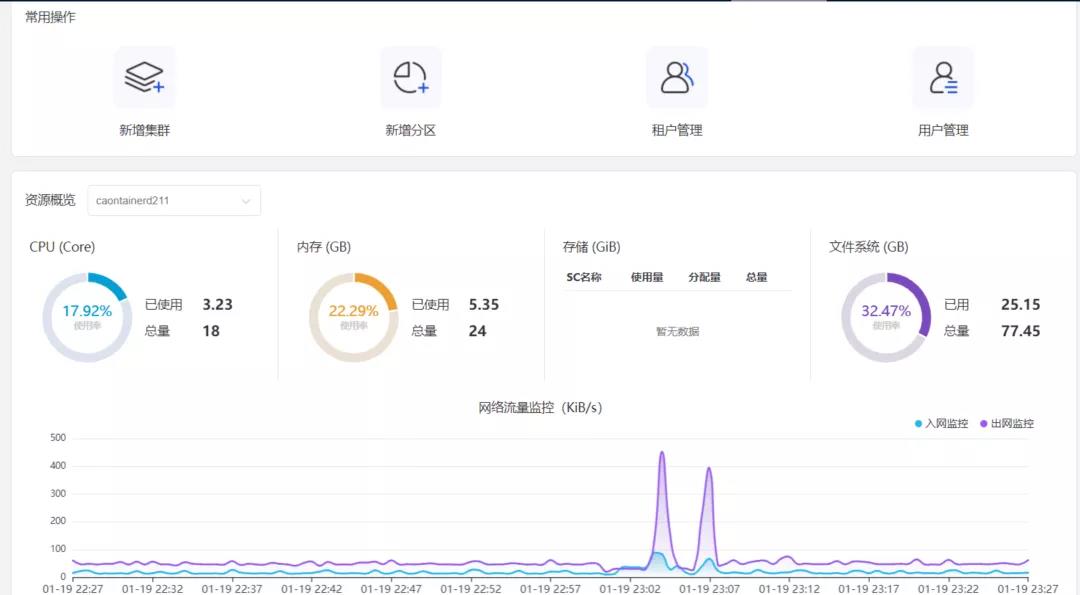Image resolution: width=1080 pixels, height=595 pixels.
Task: Click the 500 y-axis label
Action: coord(58,437)
